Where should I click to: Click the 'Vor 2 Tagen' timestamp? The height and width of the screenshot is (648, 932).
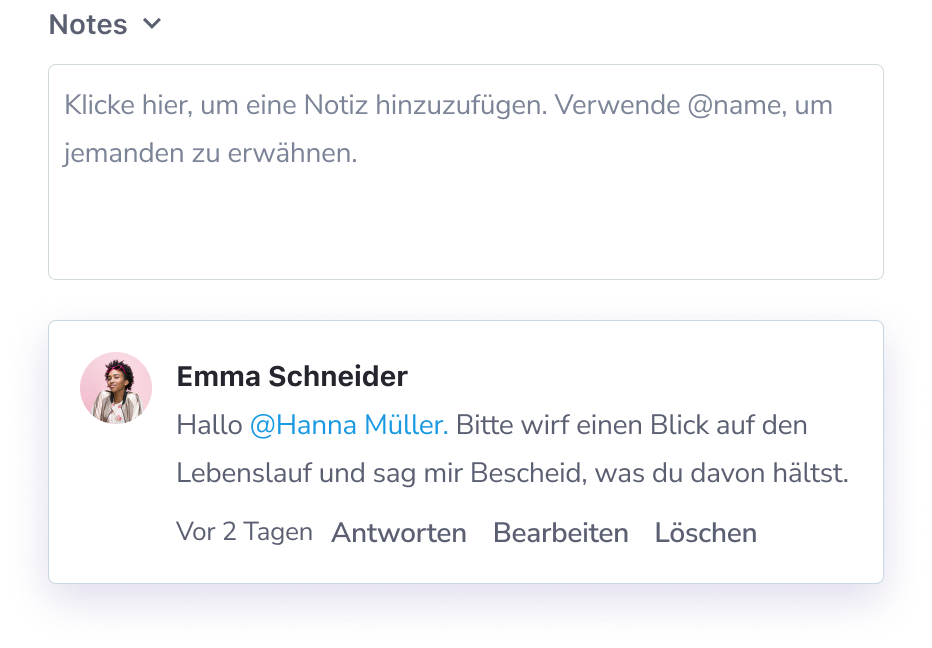[x=244, y=532]
